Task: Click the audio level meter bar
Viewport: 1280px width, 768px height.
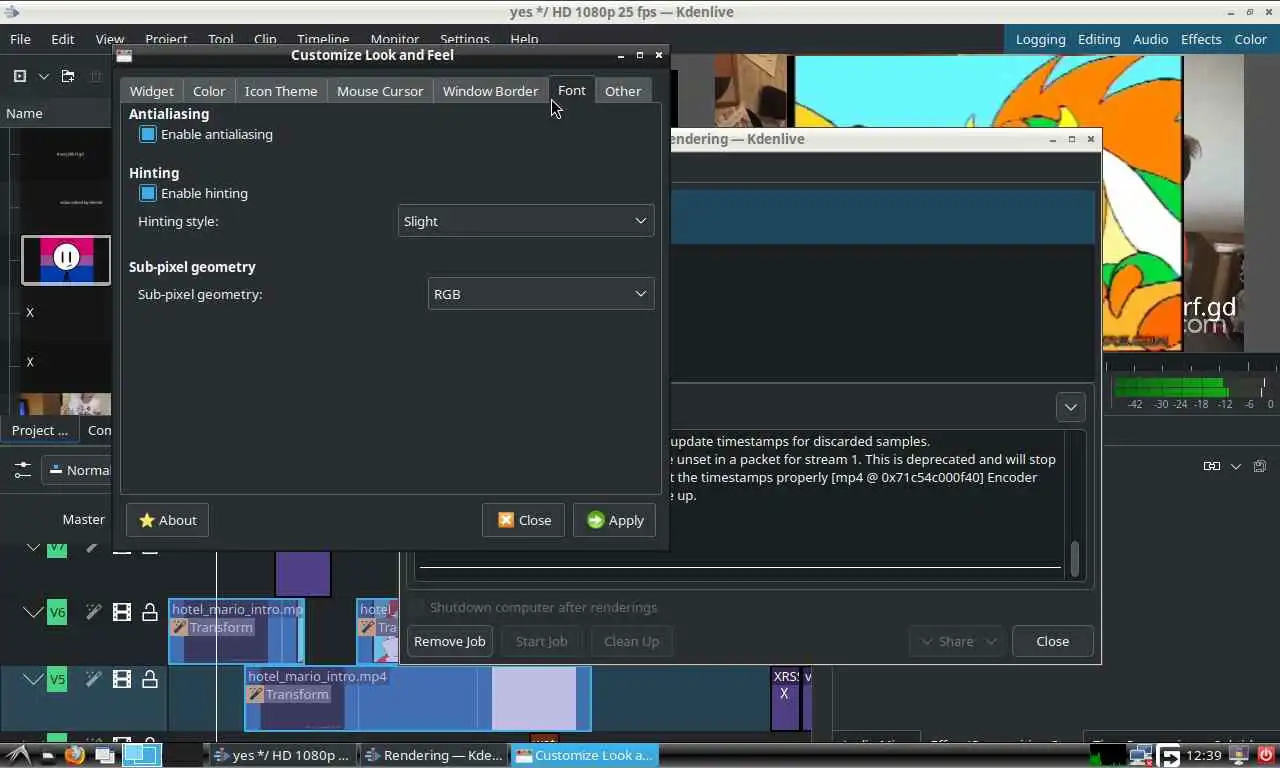Action: pyautogui.click(x=1190, y=386)
